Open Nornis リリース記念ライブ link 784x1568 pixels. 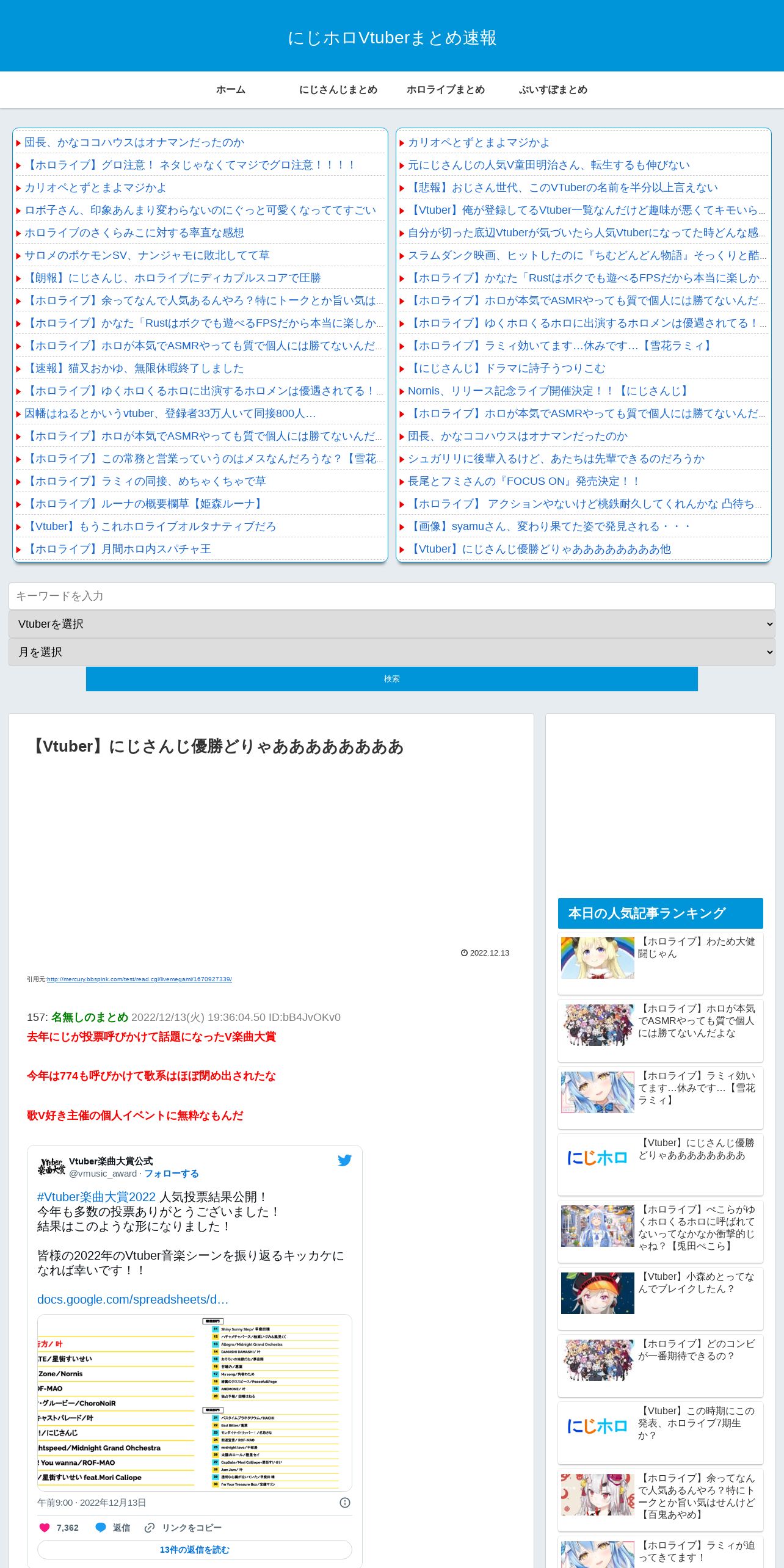pyautogui.click(x=550, y=391)
